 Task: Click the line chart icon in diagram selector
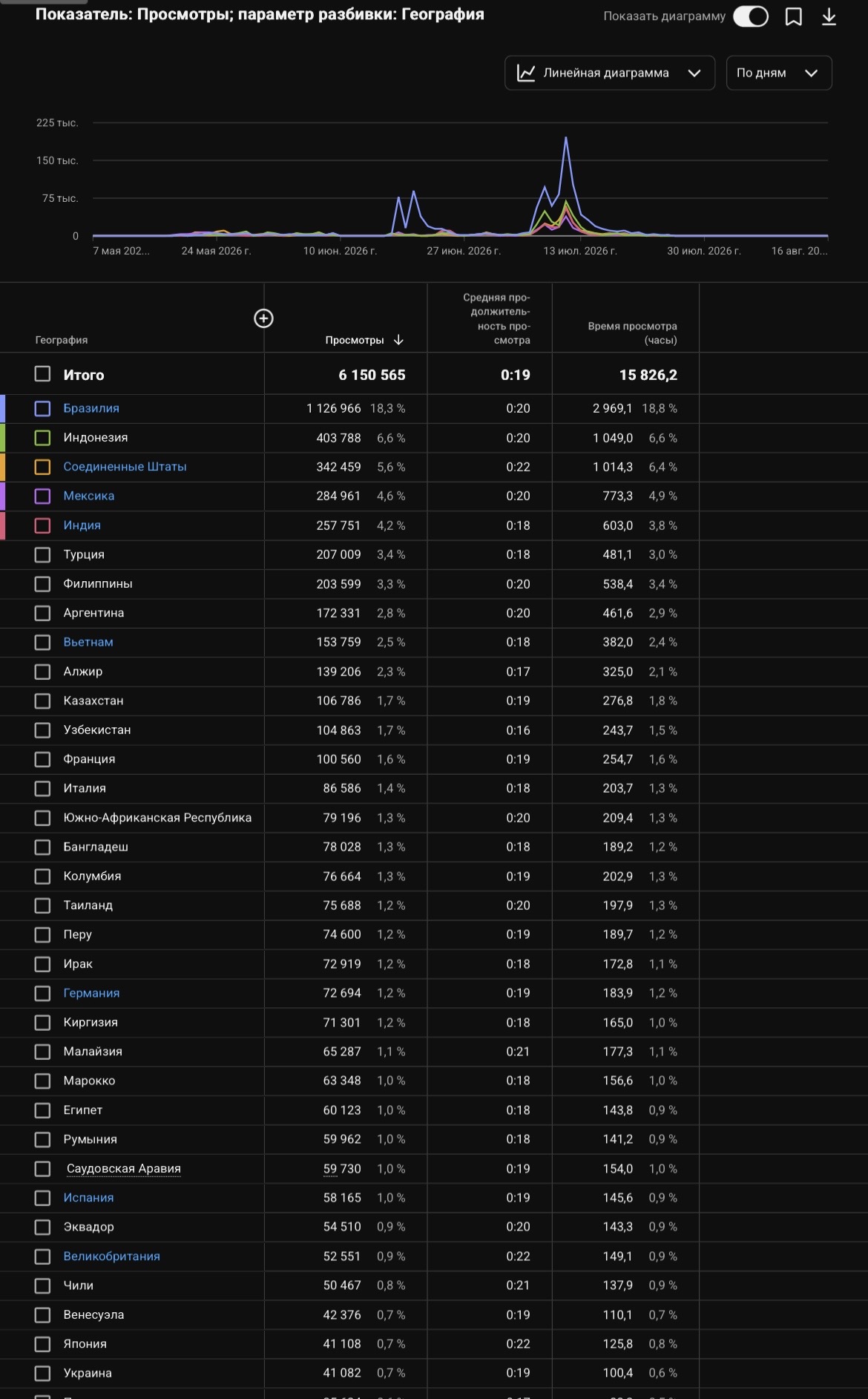tap(526, 73)
